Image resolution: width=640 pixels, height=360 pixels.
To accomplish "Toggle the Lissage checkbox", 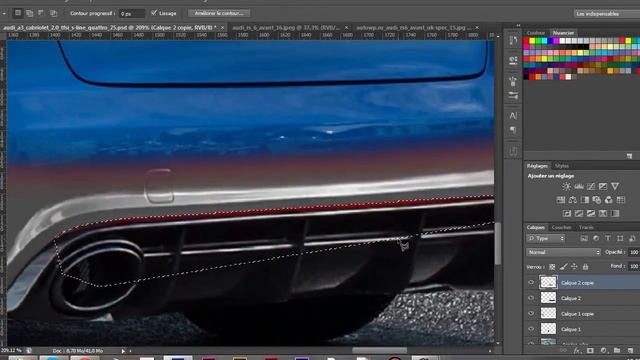I will tap(154, 13).
